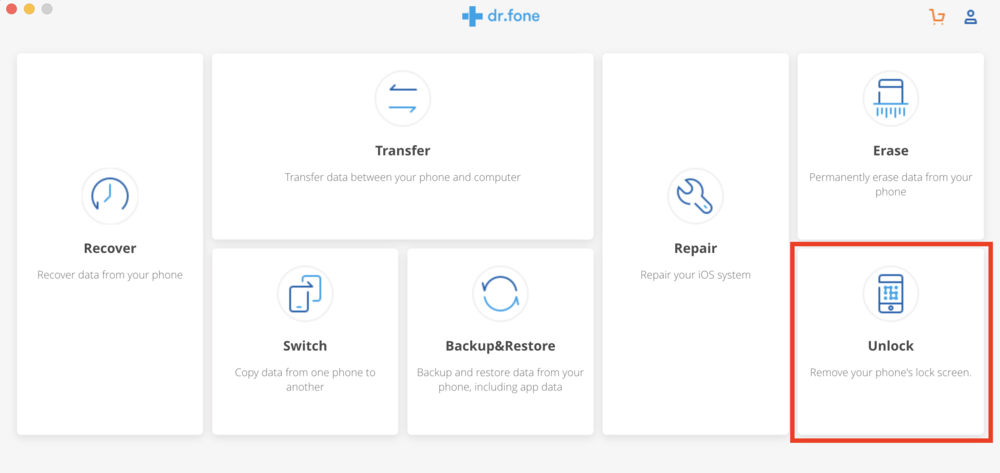Open the user account icon

971,17
